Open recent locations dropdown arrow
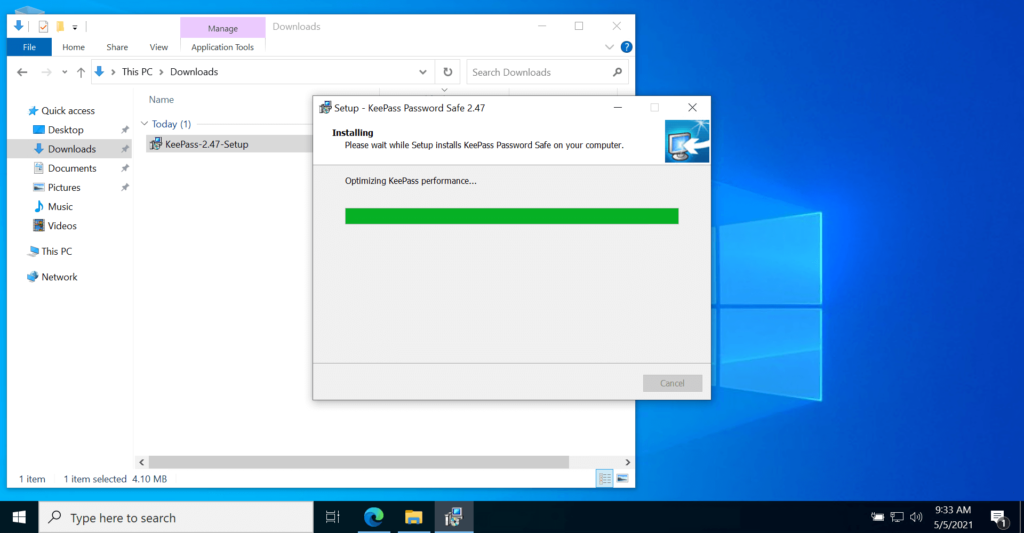The image size is (1024, 533). (65, 72)
